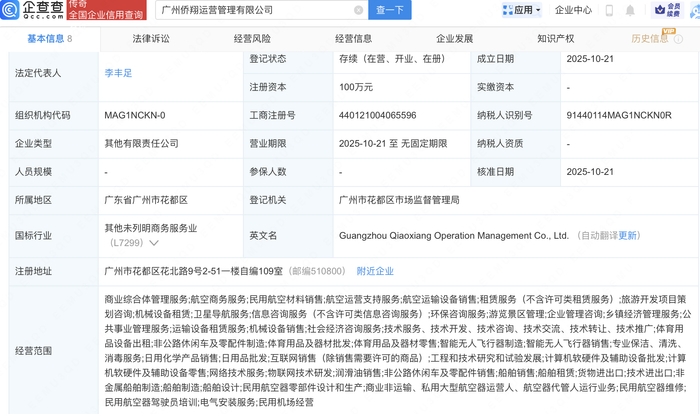Click the info icon beside 历史信息
This screenshot has height=414, width=700.
679,39
